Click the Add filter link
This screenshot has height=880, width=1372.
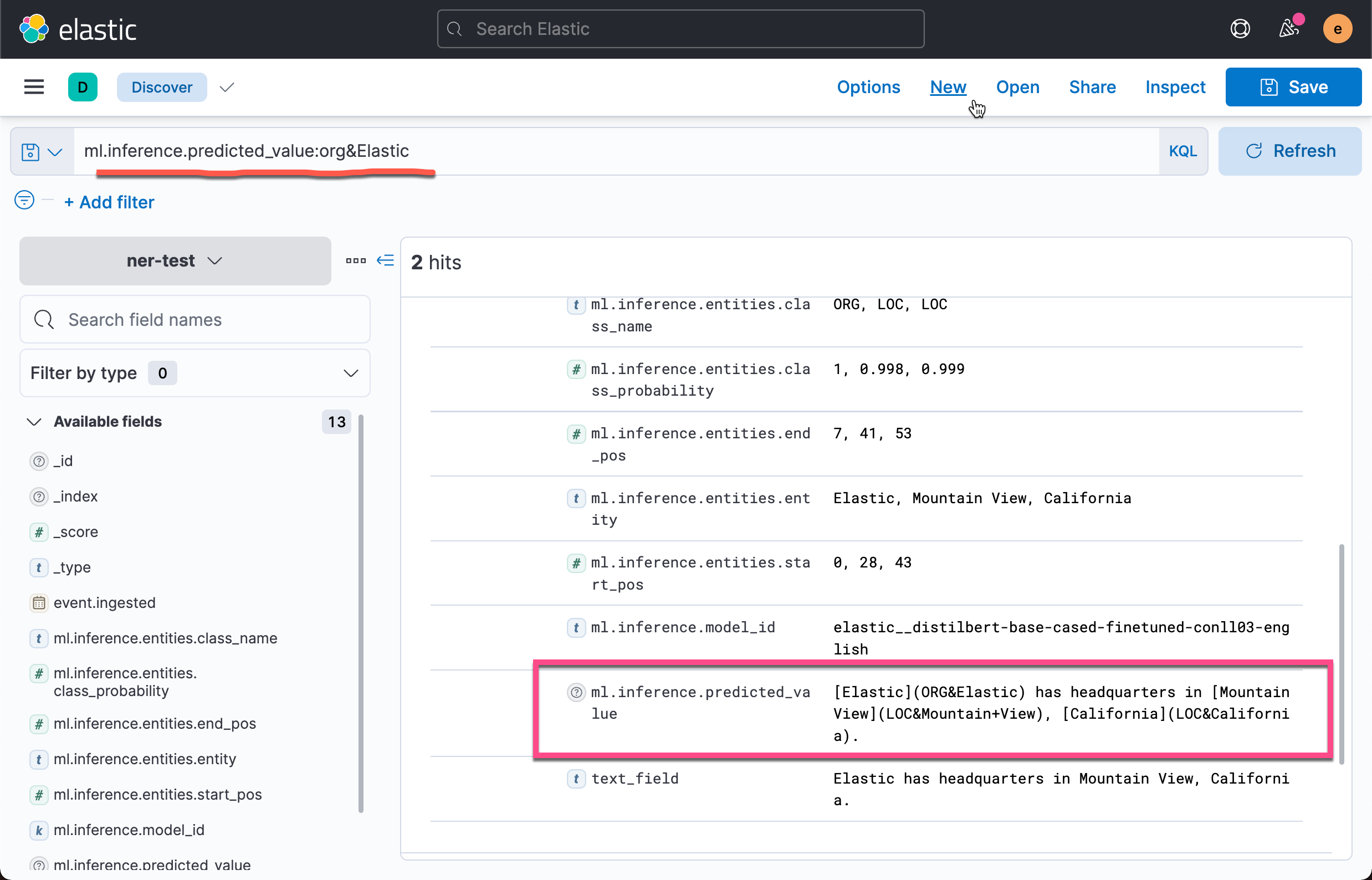coord(109,202)
